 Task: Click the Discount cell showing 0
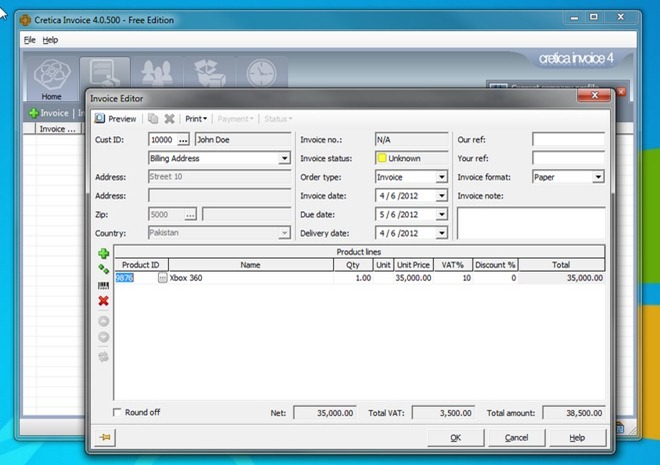click(495, 278)
